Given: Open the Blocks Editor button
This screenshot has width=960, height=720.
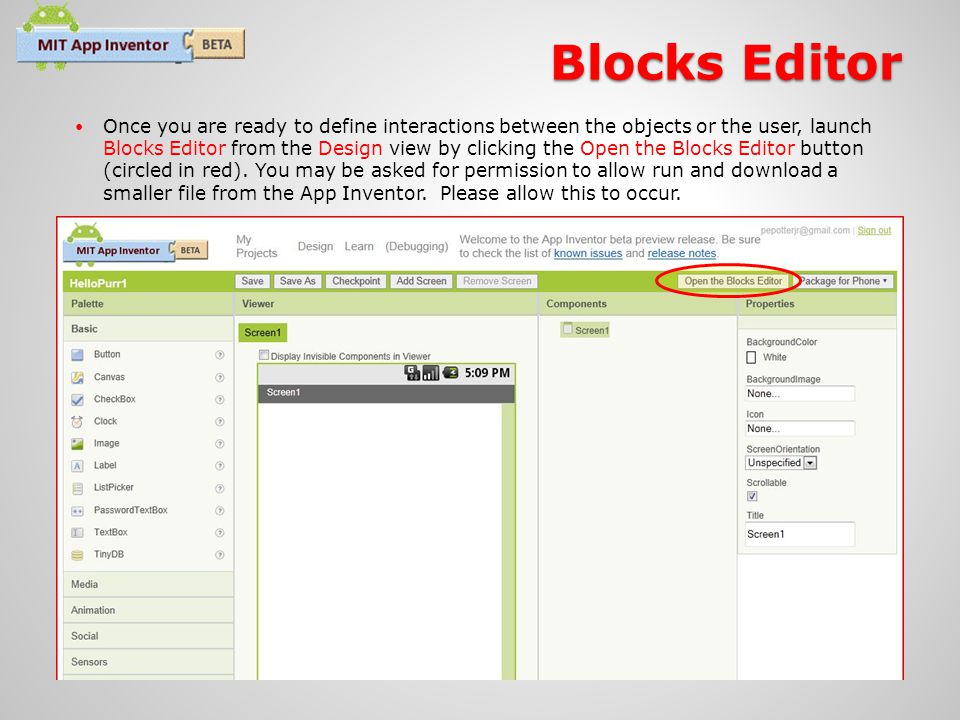Looking at the screenshot, I should point(733,281).
